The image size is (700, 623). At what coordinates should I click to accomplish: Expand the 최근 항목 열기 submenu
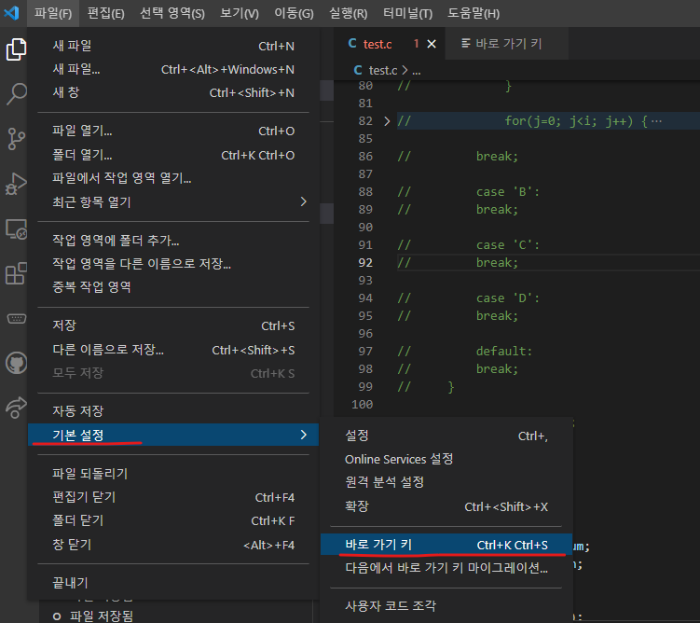pyautogui.click(x=304, y=202)
